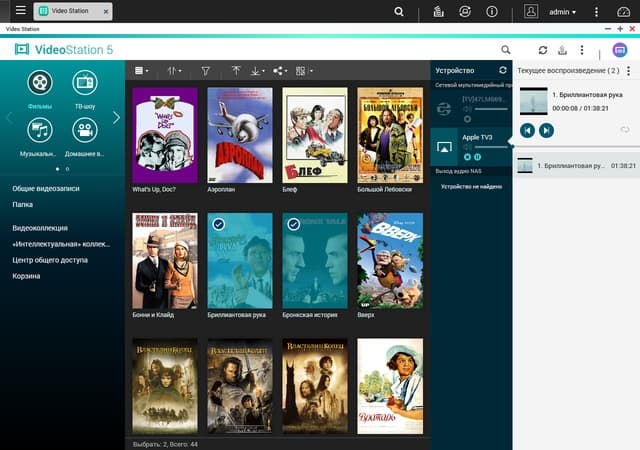Open the admin user dropdown

click(x=562, y=12)
